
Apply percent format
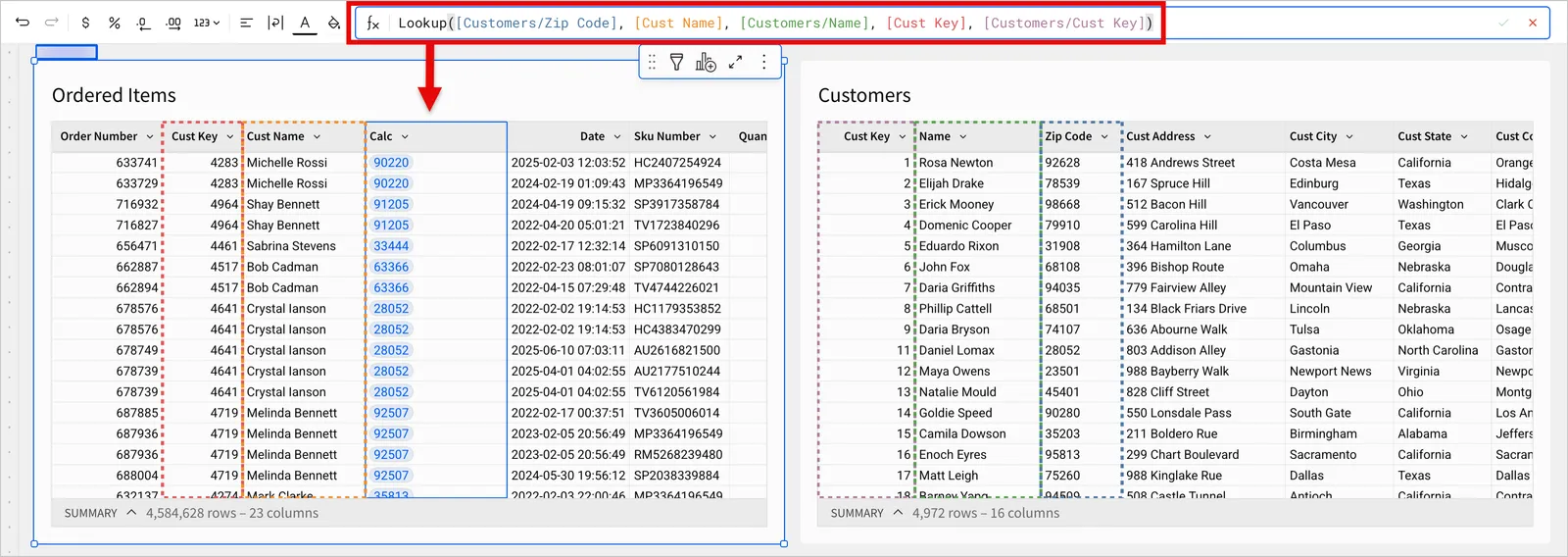click(x=114, y=23)
